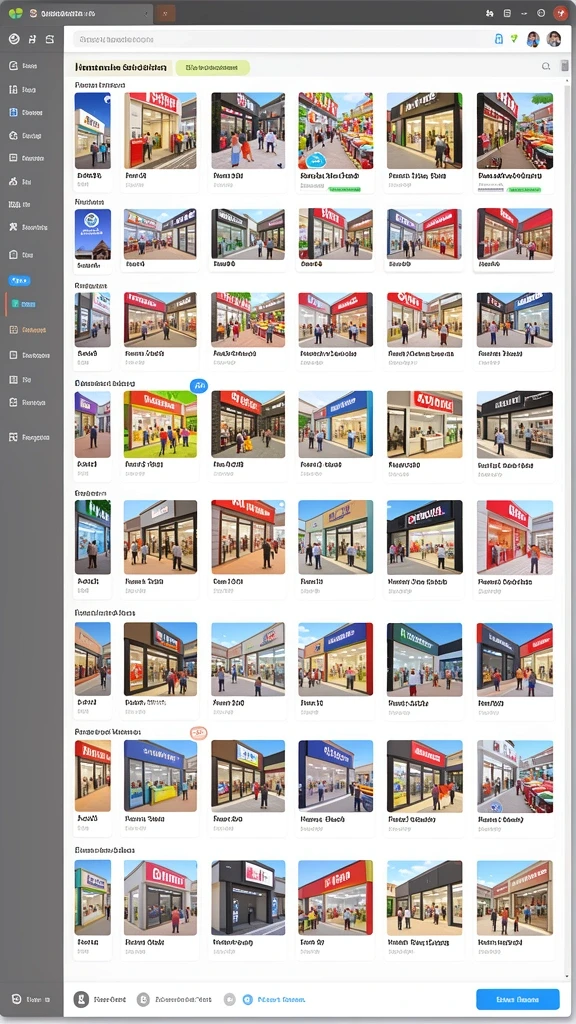This screenshot has width=576, height=1024.
Task: Select the light green pill tab beside the heading
Action: (x=213, y=67)
